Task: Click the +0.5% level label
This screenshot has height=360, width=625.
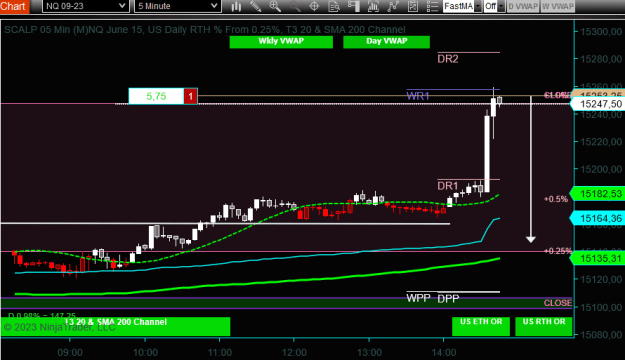Action: [556, 199]
